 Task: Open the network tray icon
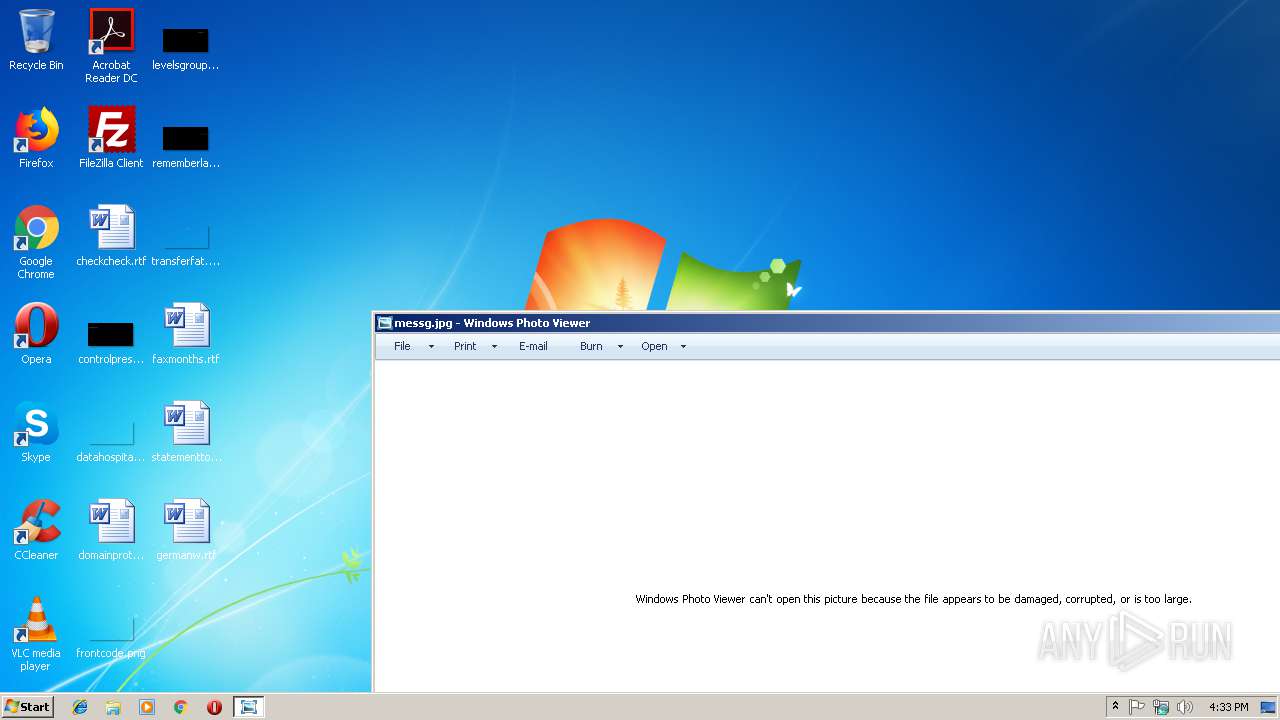[1161, 707]
